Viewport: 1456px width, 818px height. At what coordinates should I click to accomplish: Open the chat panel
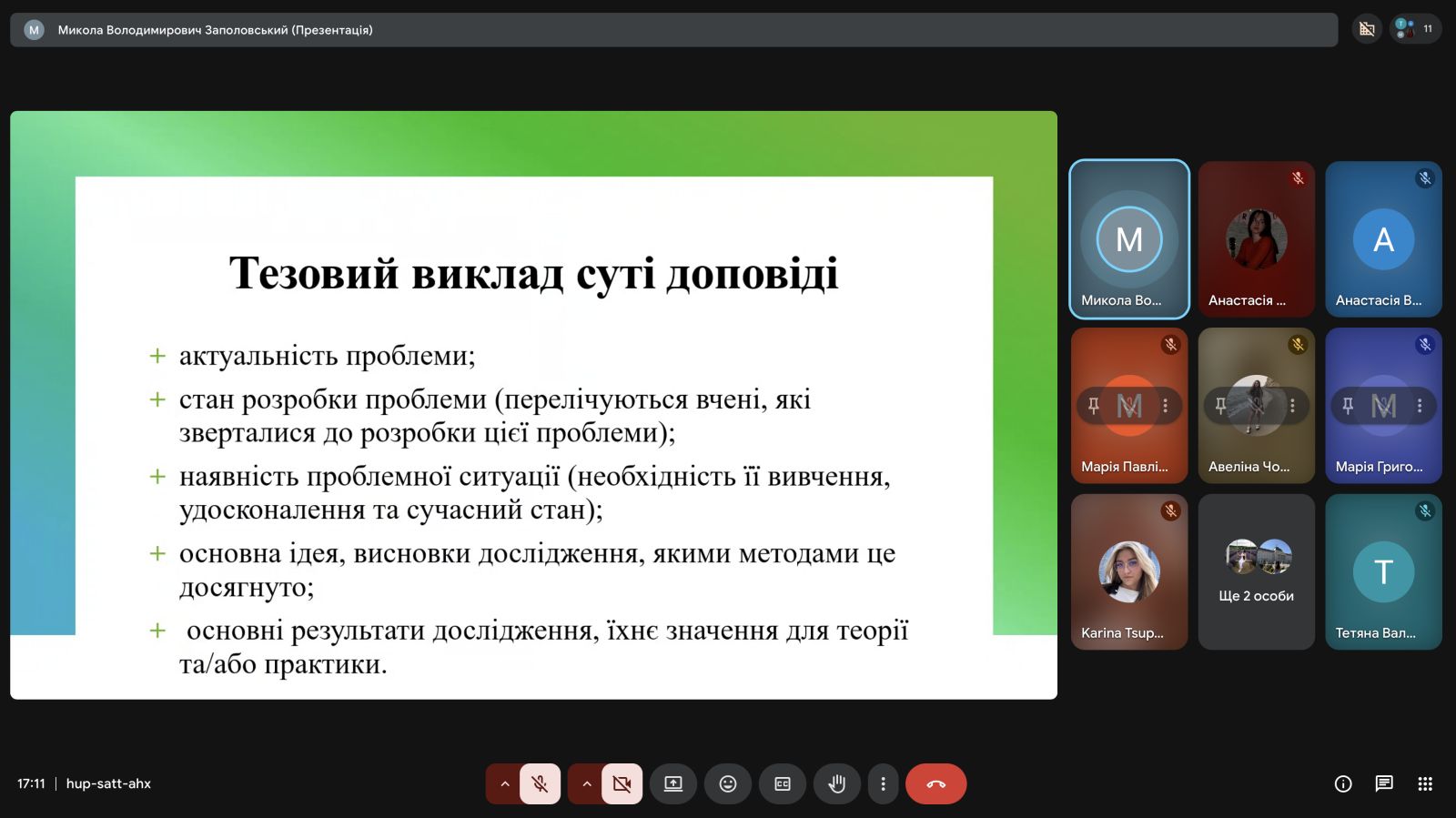tap(1384, 783)
